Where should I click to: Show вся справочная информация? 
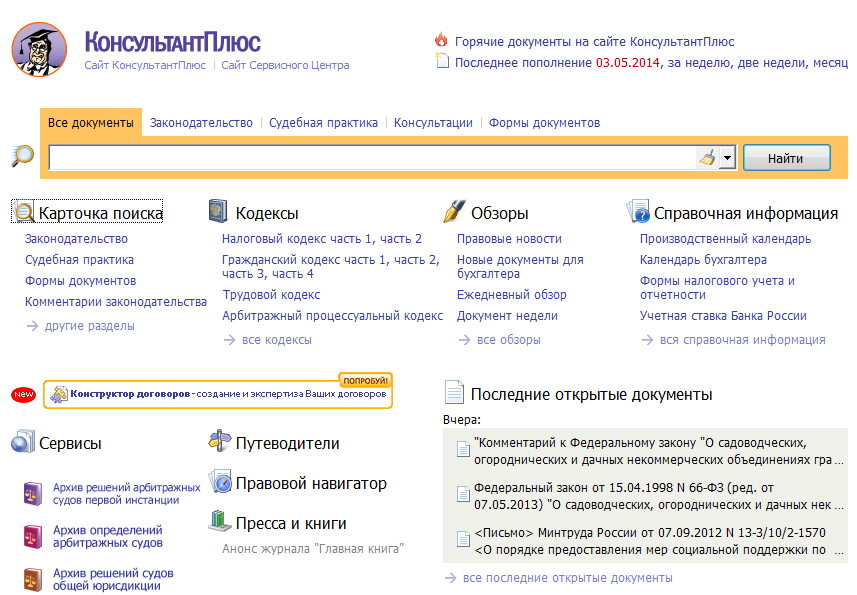tap(743, 340)
